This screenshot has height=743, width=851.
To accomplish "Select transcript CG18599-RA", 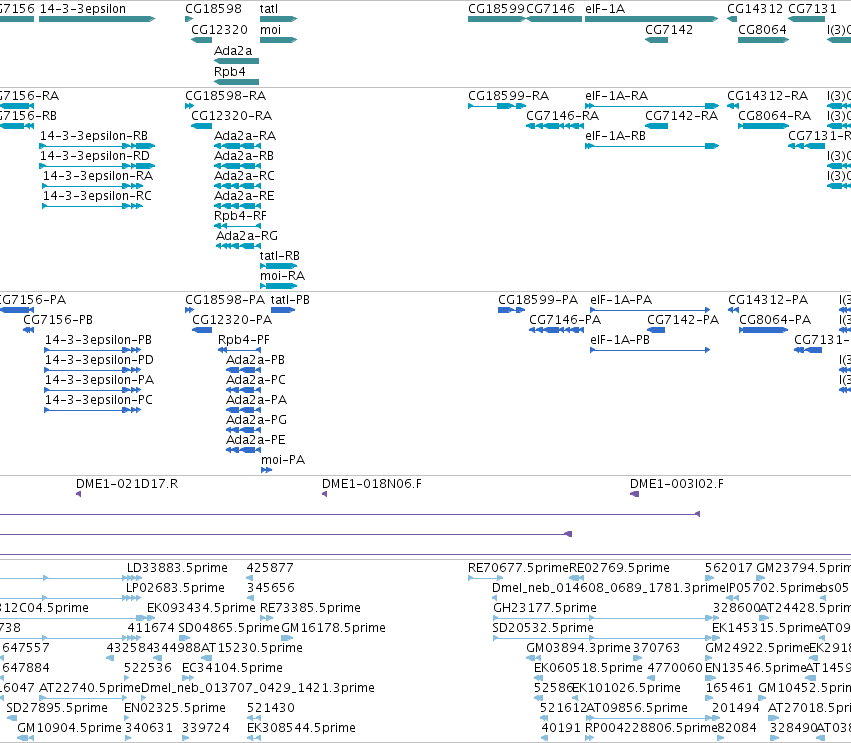I will pyautogui.click(x=509, y=96).
